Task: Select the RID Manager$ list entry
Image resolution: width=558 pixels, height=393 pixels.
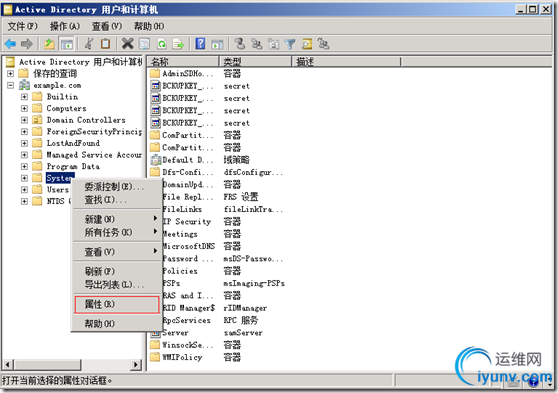Action: tap(189, 308)
